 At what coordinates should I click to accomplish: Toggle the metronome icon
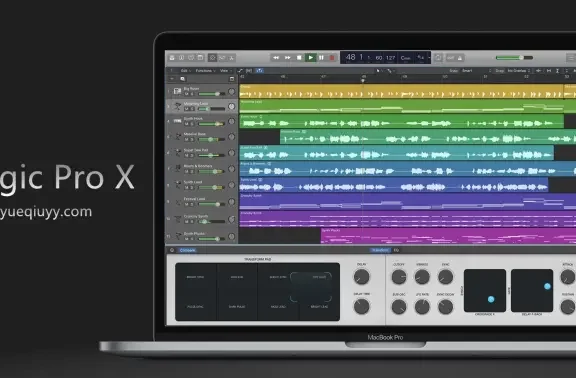click(x=460, y=58)
